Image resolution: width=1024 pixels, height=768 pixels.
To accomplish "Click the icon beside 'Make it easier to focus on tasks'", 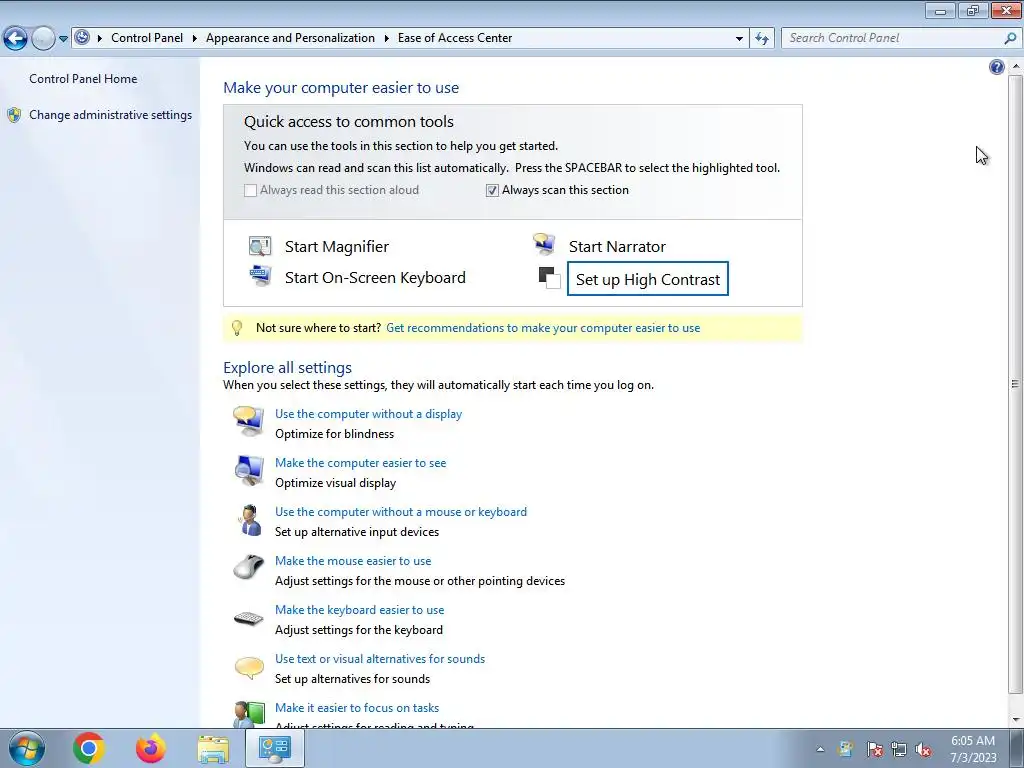I will 249,714.
